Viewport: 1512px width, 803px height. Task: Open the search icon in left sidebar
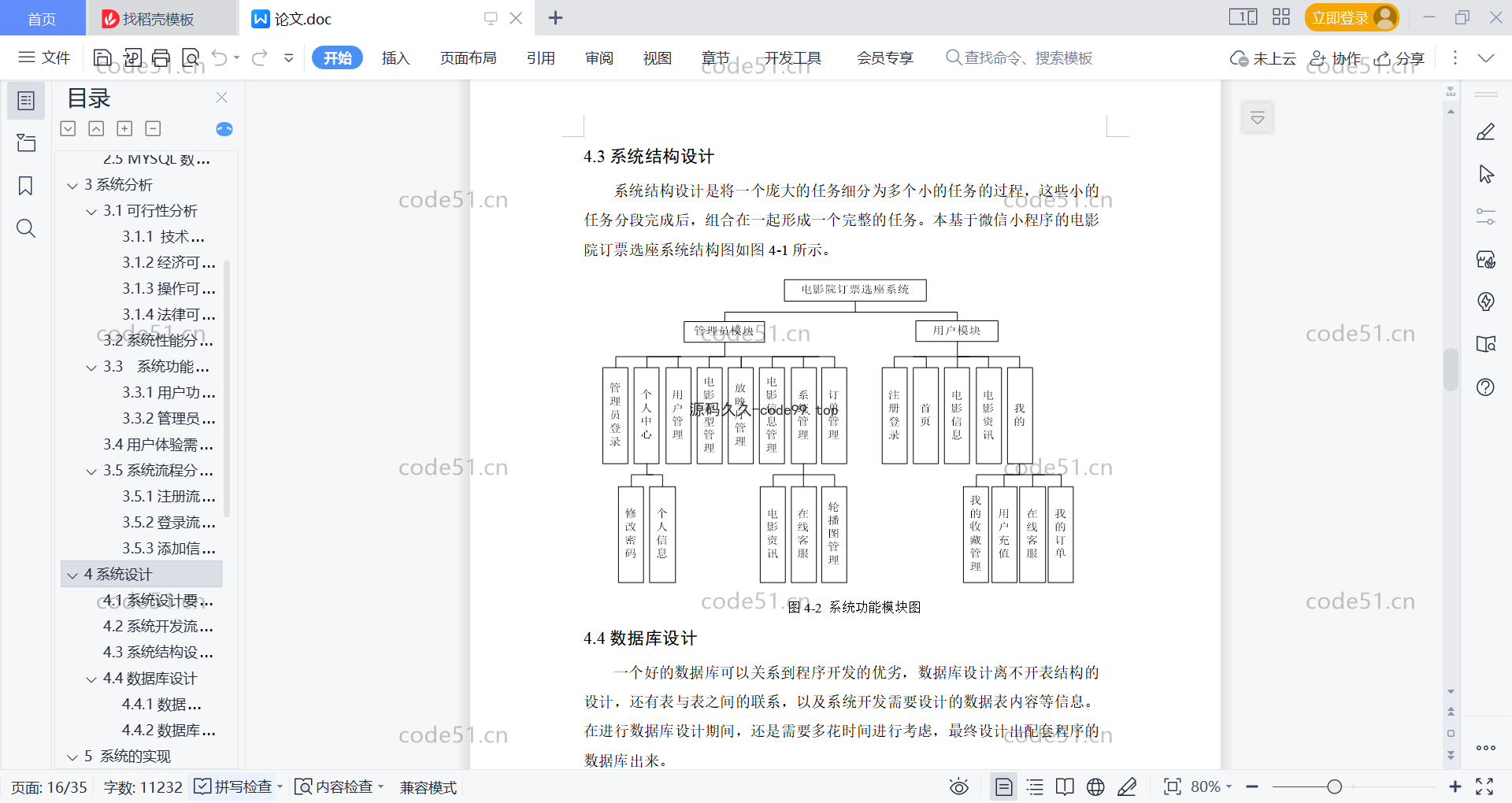[x=26, y=228]
